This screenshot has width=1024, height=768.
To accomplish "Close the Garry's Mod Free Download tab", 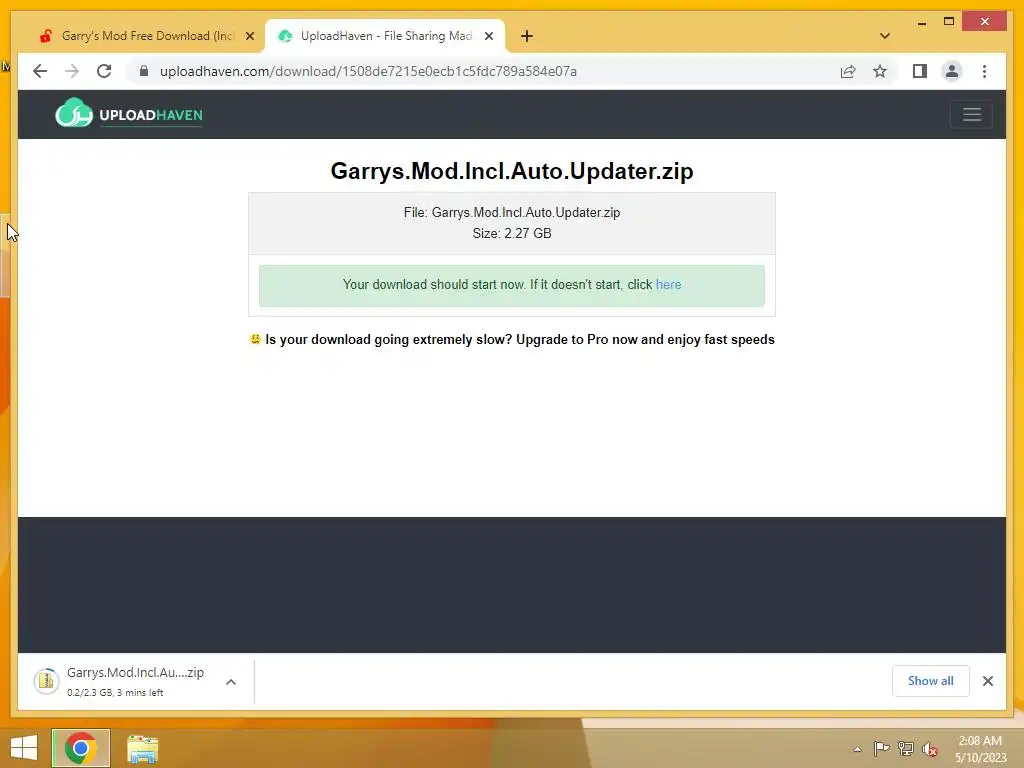I will pos(249,36).
